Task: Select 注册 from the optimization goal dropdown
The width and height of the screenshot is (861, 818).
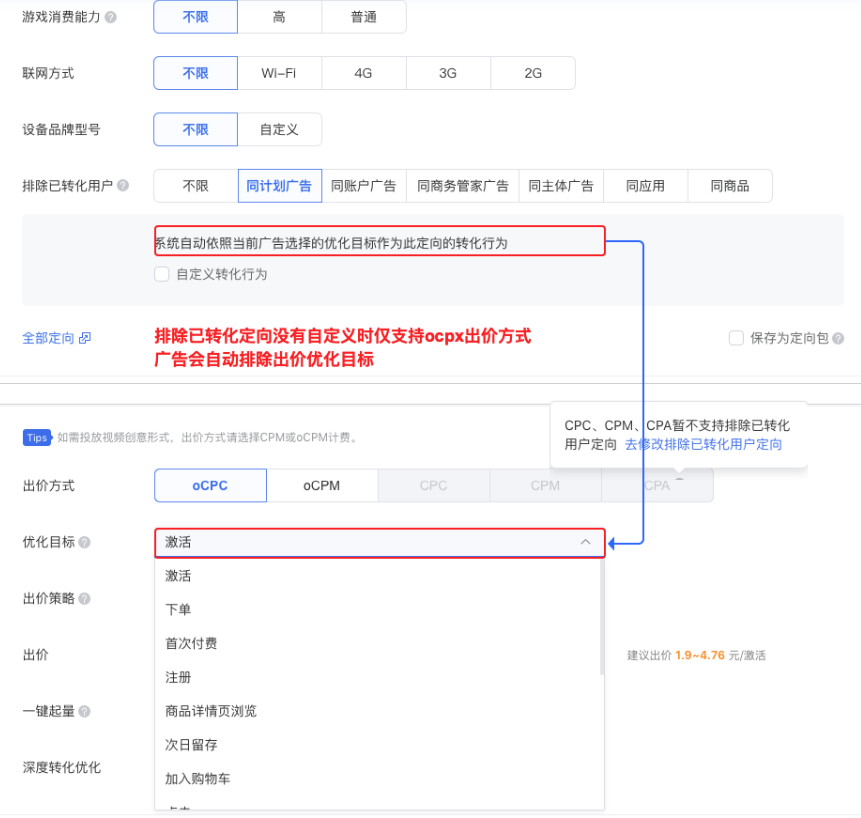Action: 178,677
